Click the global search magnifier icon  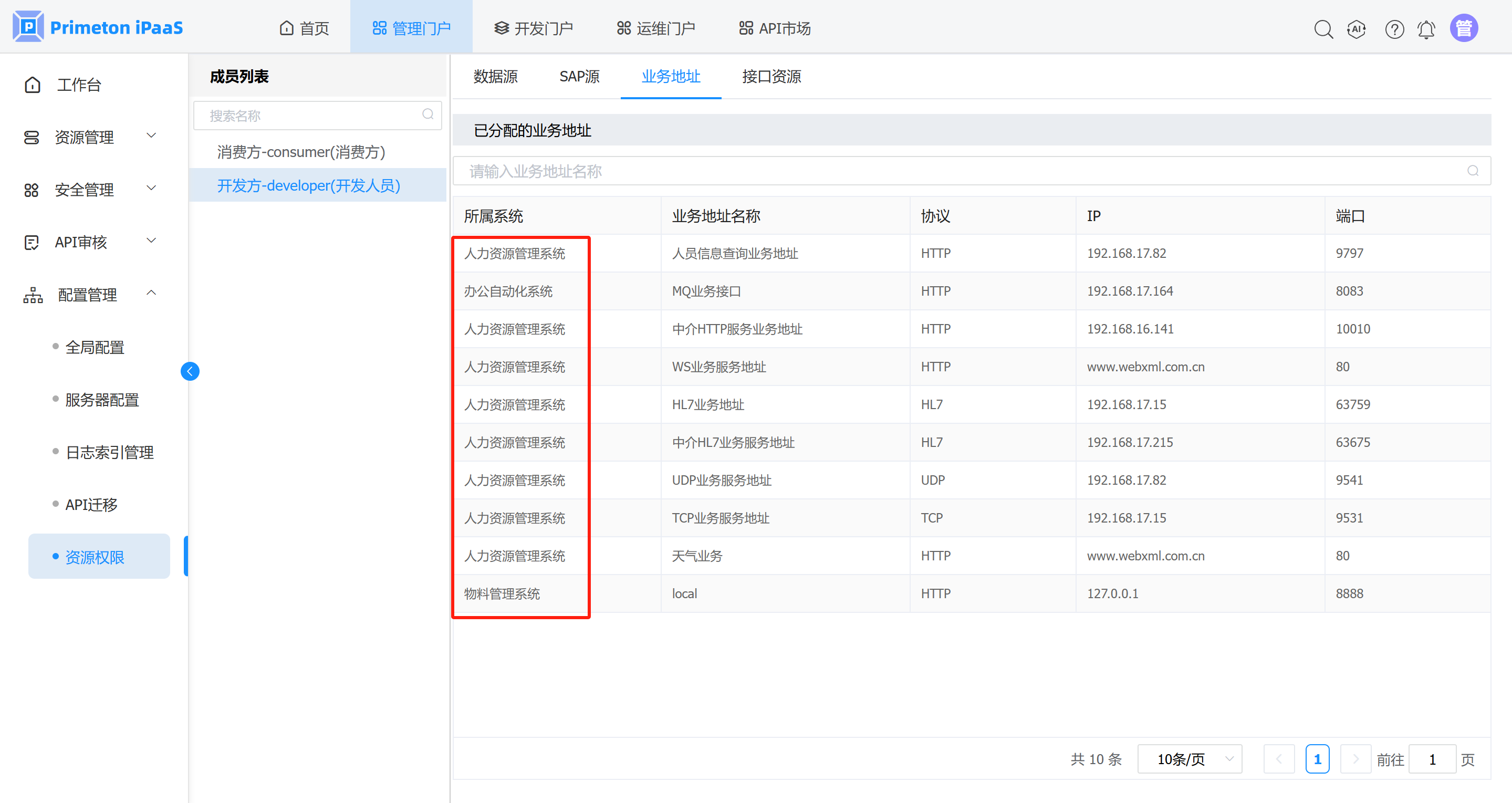[1323, 29]
